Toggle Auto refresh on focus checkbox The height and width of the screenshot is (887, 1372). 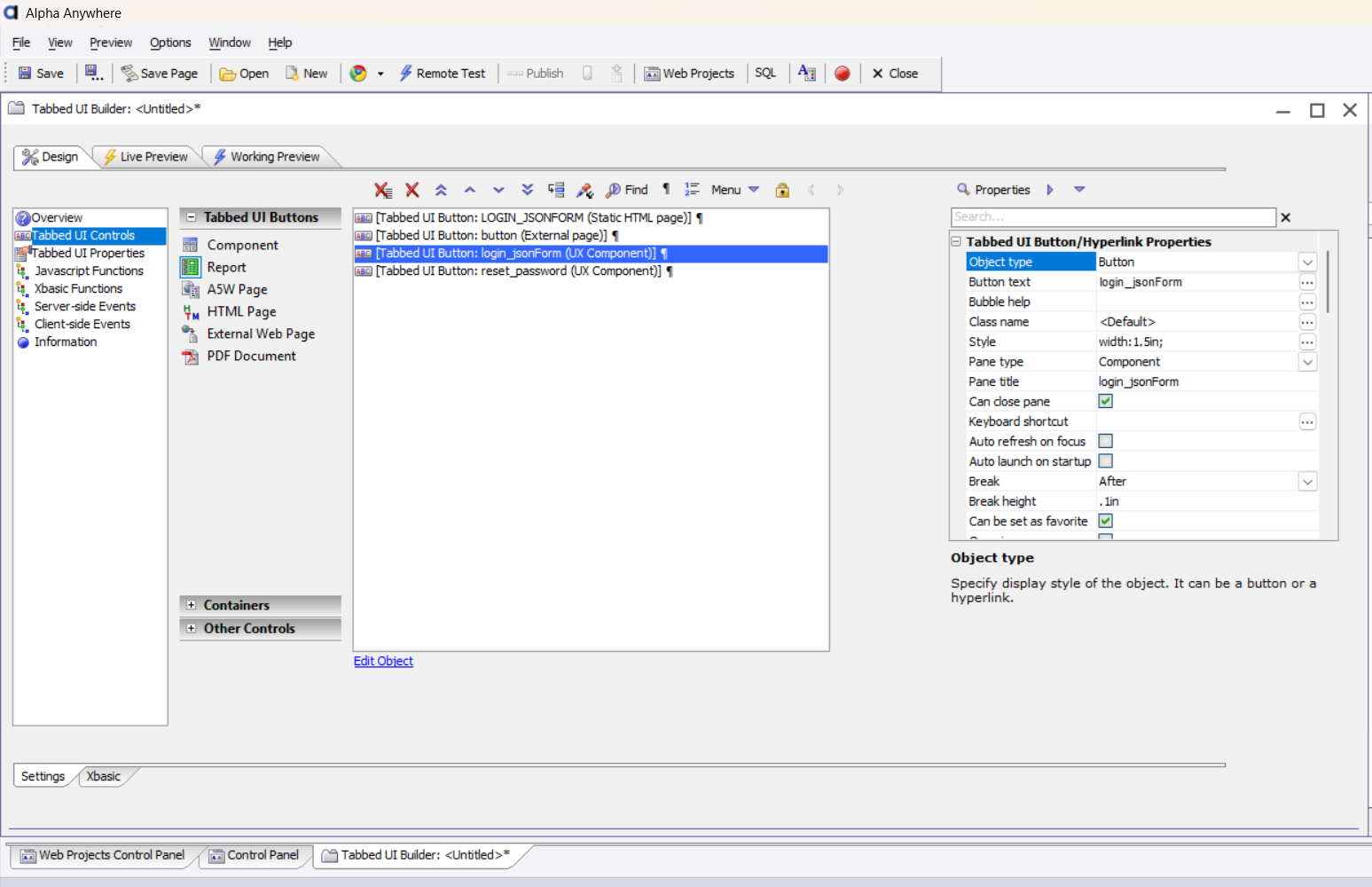point(1106,442)
